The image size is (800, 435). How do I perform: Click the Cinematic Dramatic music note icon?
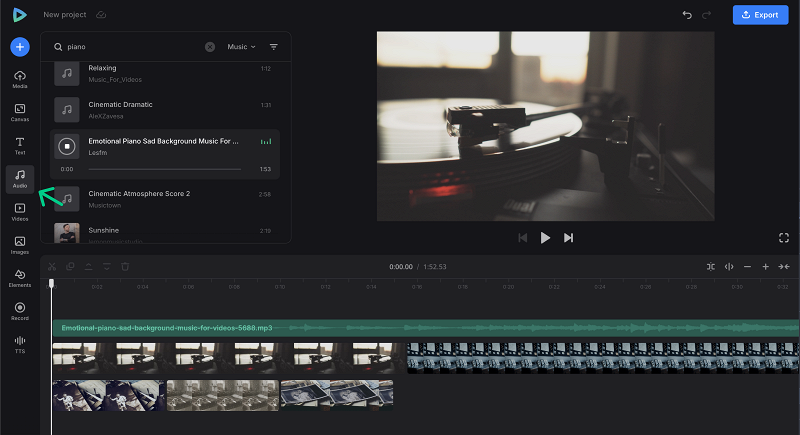coord(67,110)
